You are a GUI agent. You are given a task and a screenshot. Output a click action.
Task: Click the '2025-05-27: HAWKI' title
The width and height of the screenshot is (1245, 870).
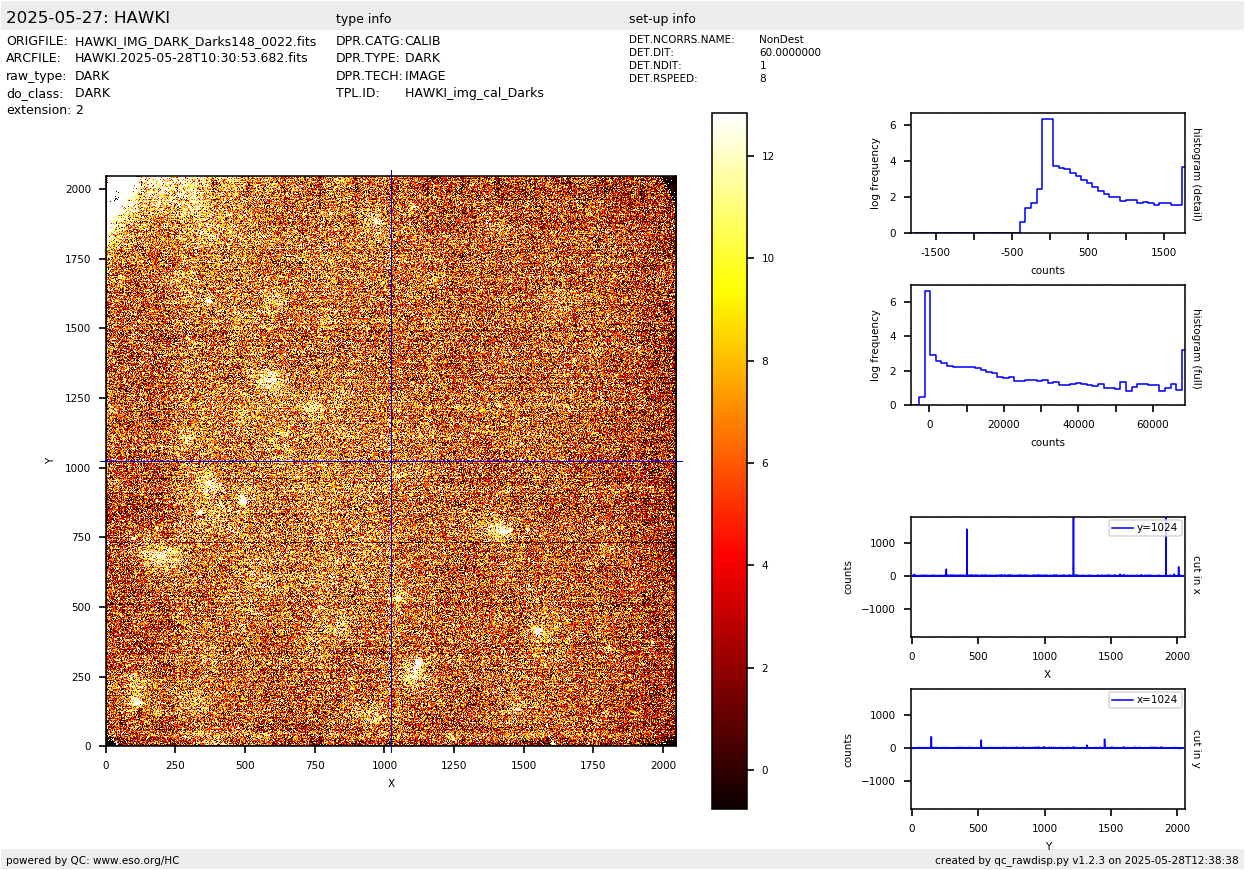88,18
